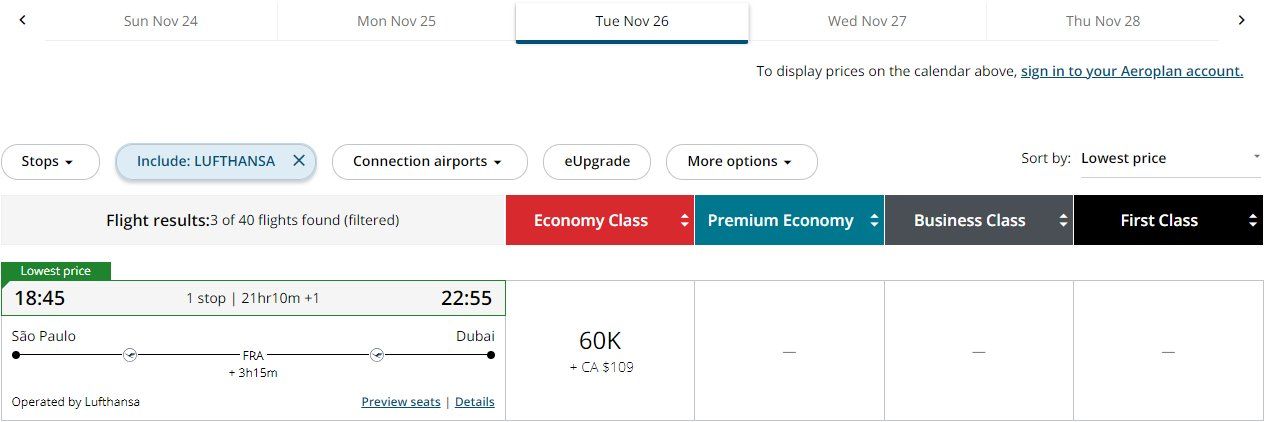The width and height of the screenshot is (1266, 422).
Task: Switch to the Wed Nov 27 tab
Action: 867,21
